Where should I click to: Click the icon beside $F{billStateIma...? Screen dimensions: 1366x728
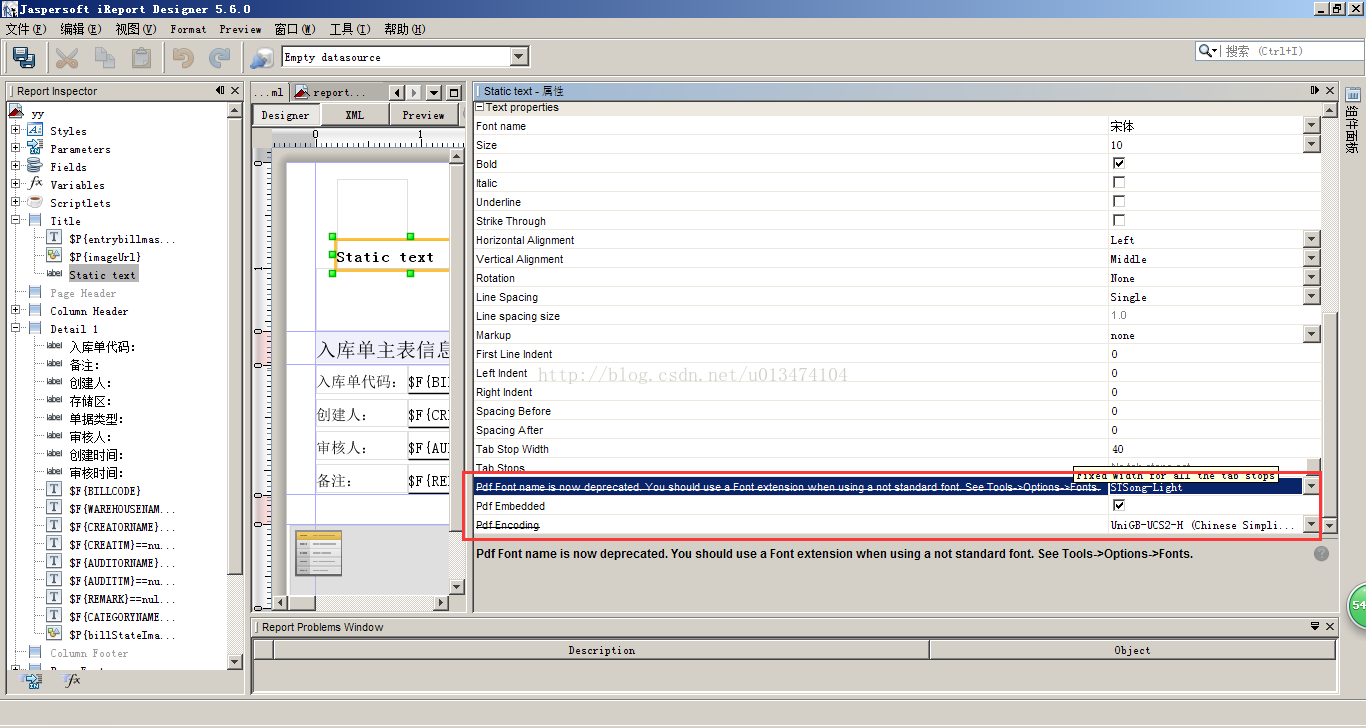pyautogui.click(x=54, y=634)
